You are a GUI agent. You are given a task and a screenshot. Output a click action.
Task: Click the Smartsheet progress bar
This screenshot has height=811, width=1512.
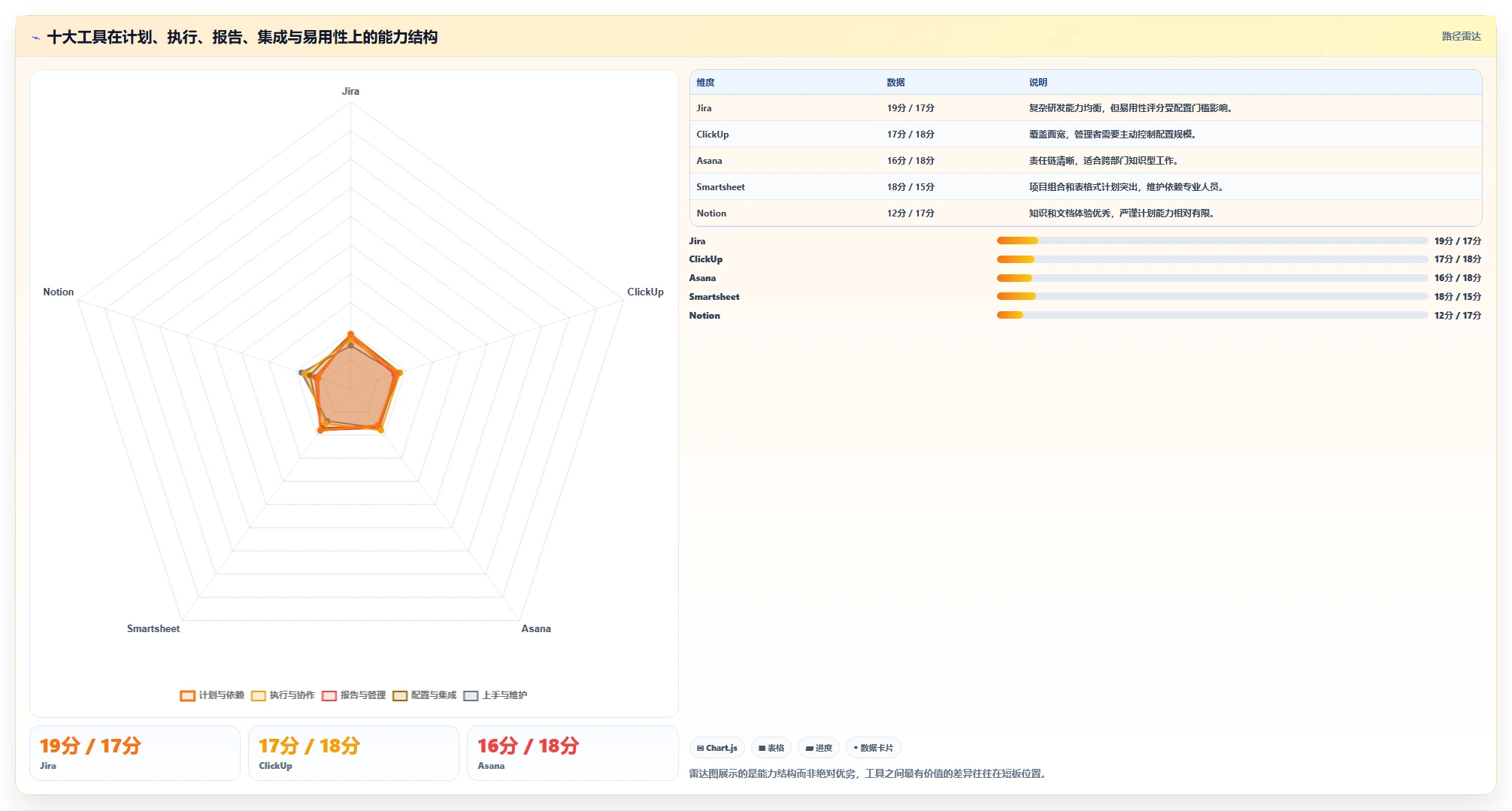click(1212, 296)
